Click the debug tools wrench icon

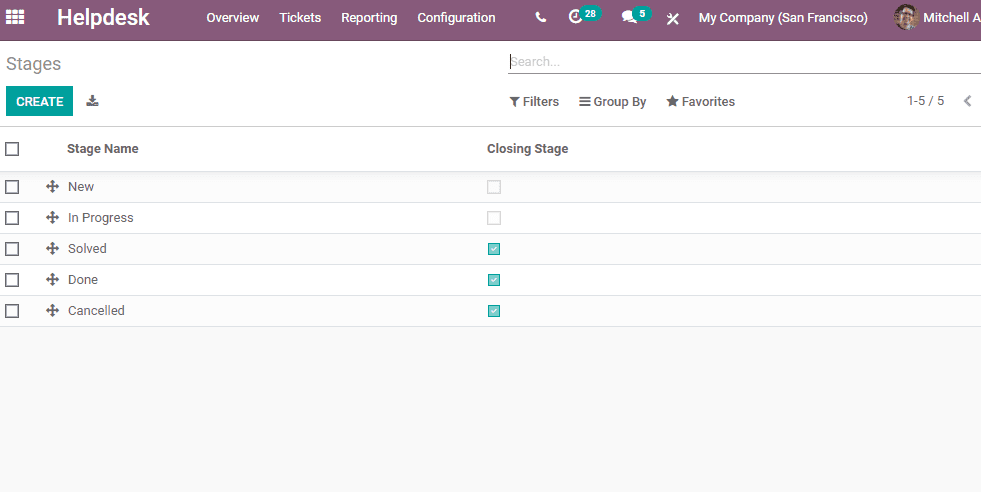(673, 18)
